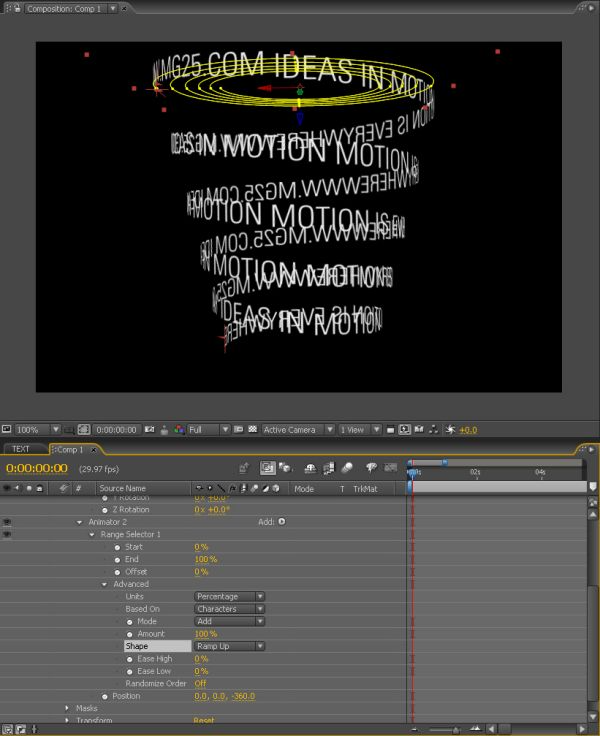Open the Full resolution dropdown
The width and height of the screenshot is (600, 736).
pos(208,429)
